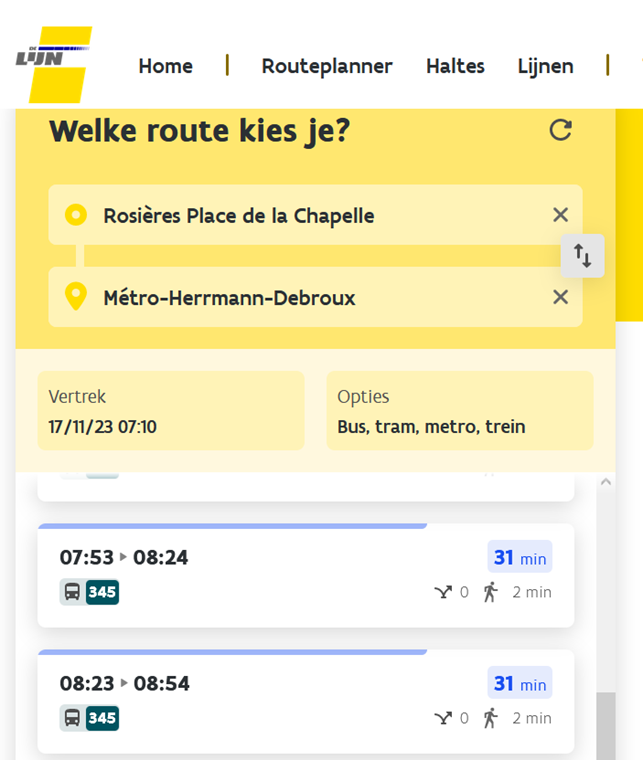Open the Opties transport modes selector
This screenshot has height=760, width=643.
pyautogui.click(x=460, y=411)
